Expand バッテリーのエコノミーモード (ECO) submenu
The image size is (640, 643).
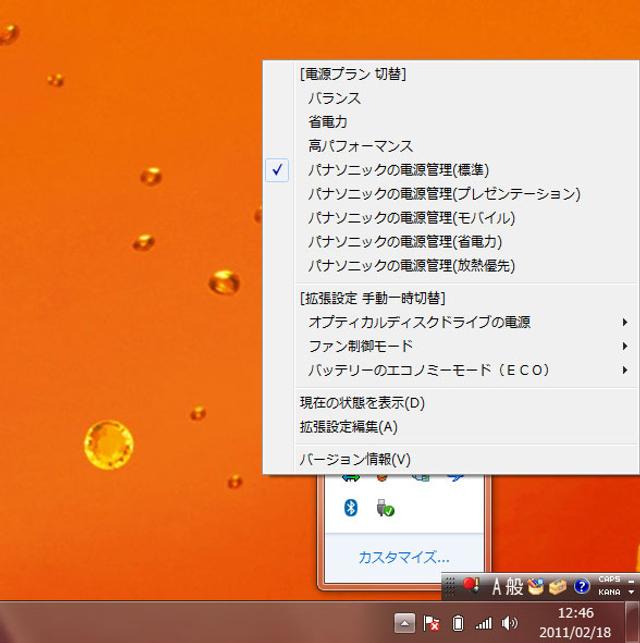(x=429, y=370)
